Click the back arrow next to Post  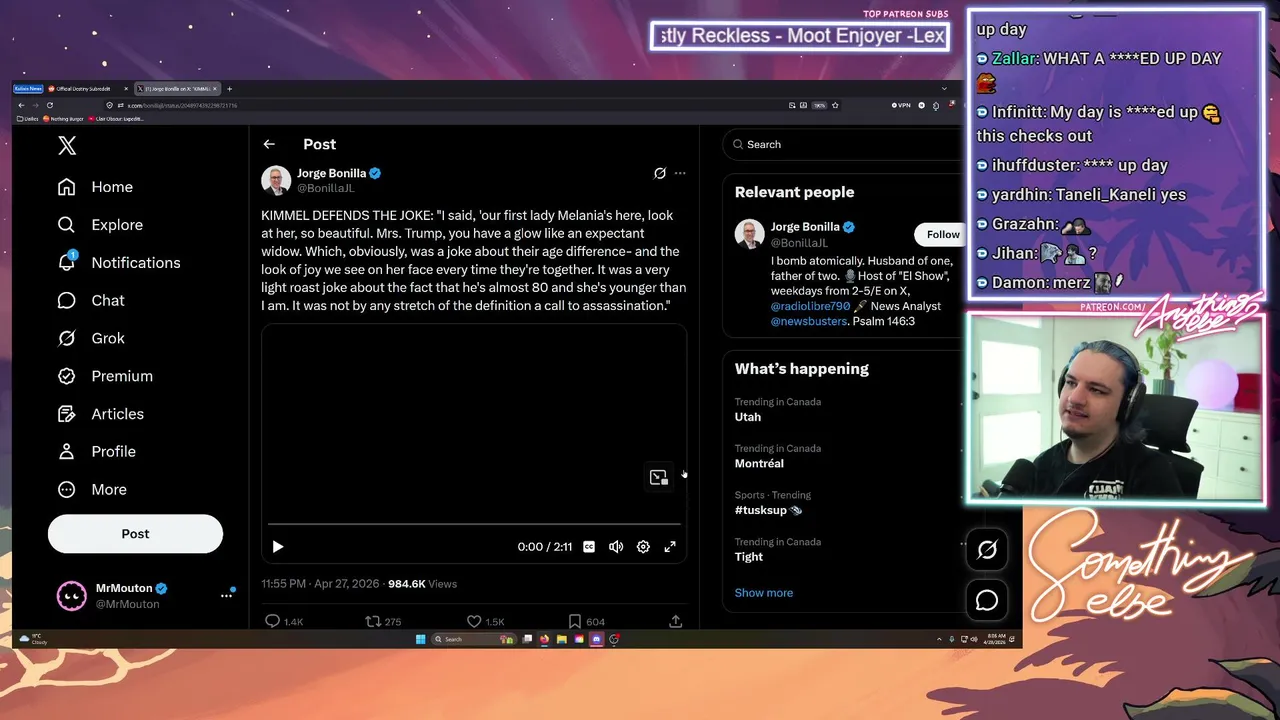pyautogui.click(x=269, y=144)
